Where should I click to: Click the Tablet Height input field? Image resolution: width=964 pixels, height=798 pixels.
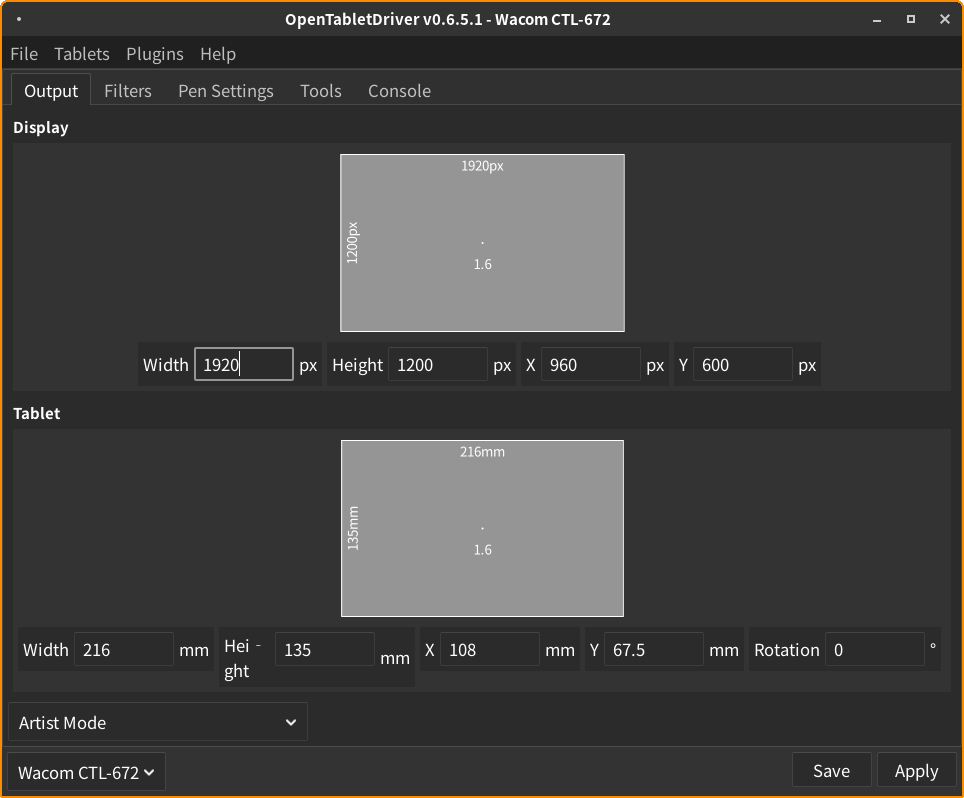[325, 649]
